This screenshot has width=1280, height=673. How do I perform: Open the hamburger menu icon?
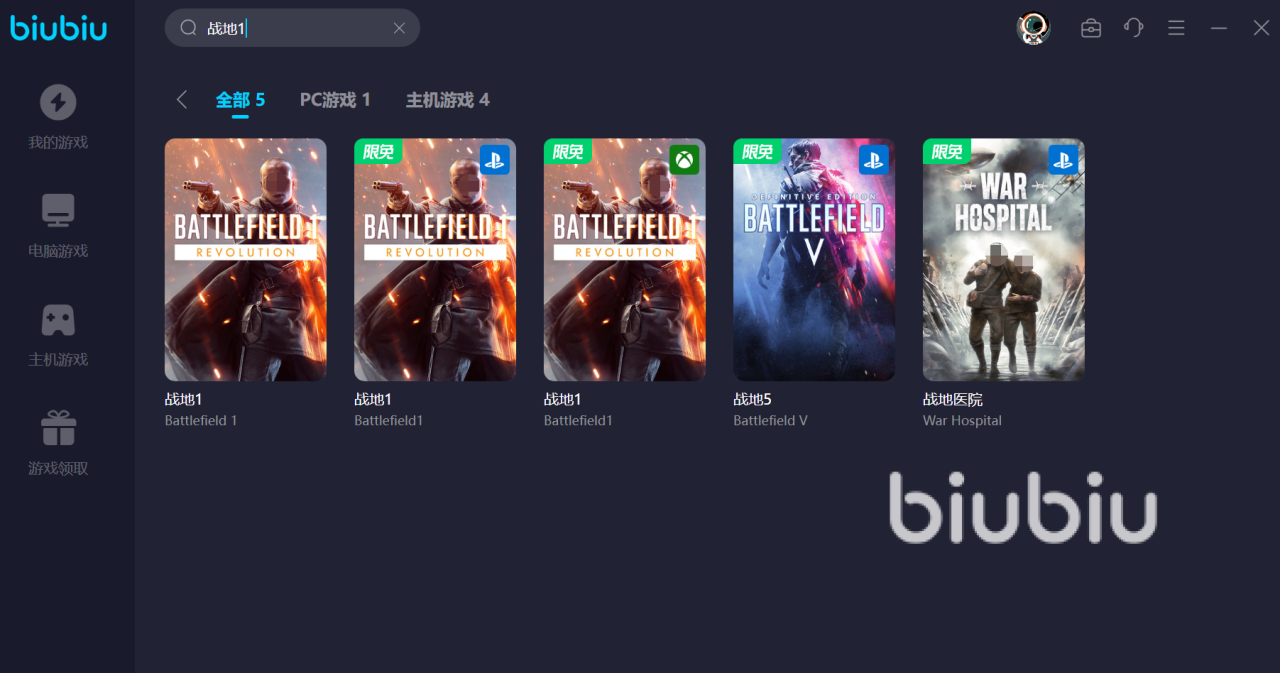[1176, 28]
